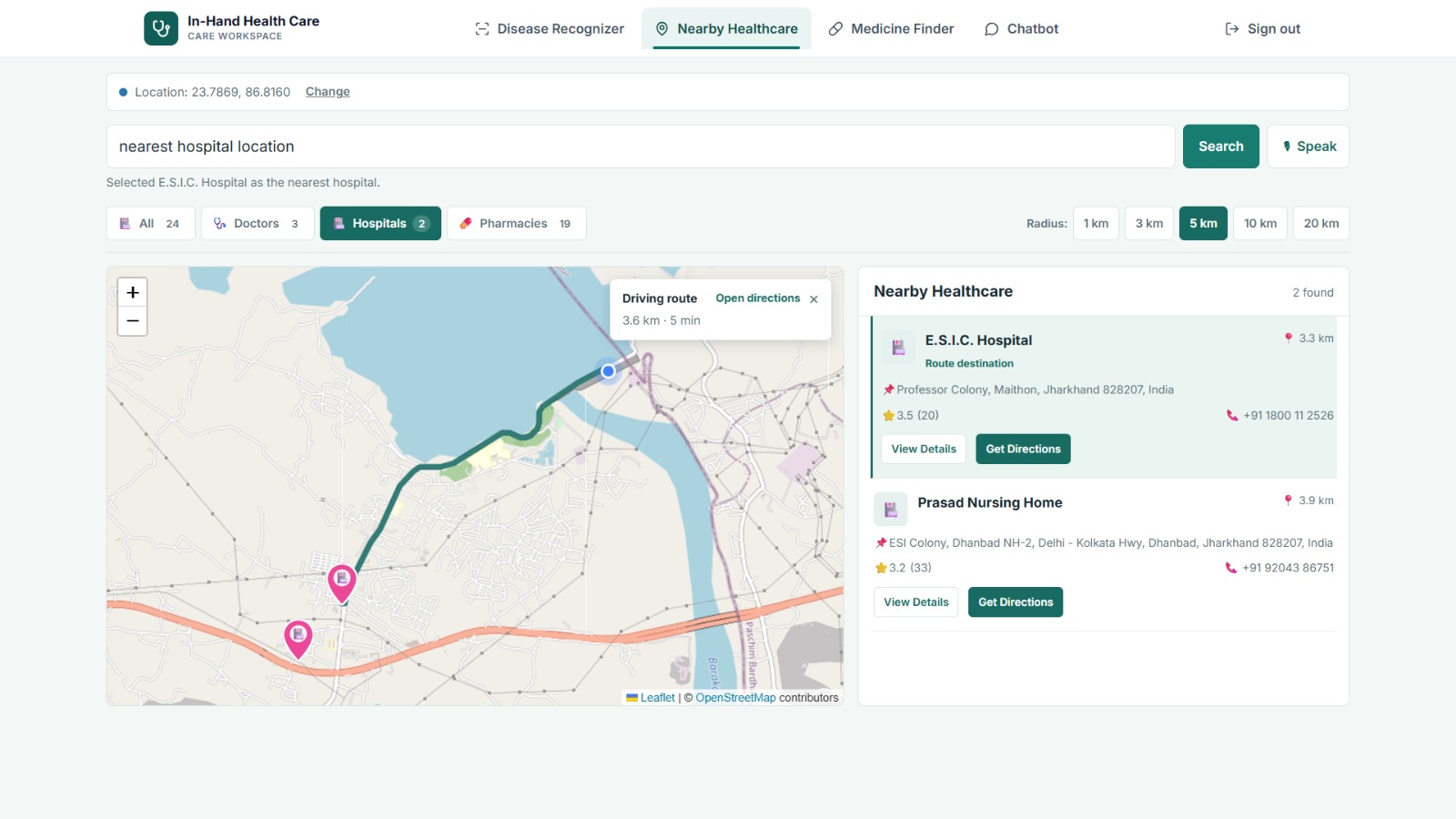Get Directions to E.S.I.C. Hospital

pyautogui.click(x=1023, y=450)
